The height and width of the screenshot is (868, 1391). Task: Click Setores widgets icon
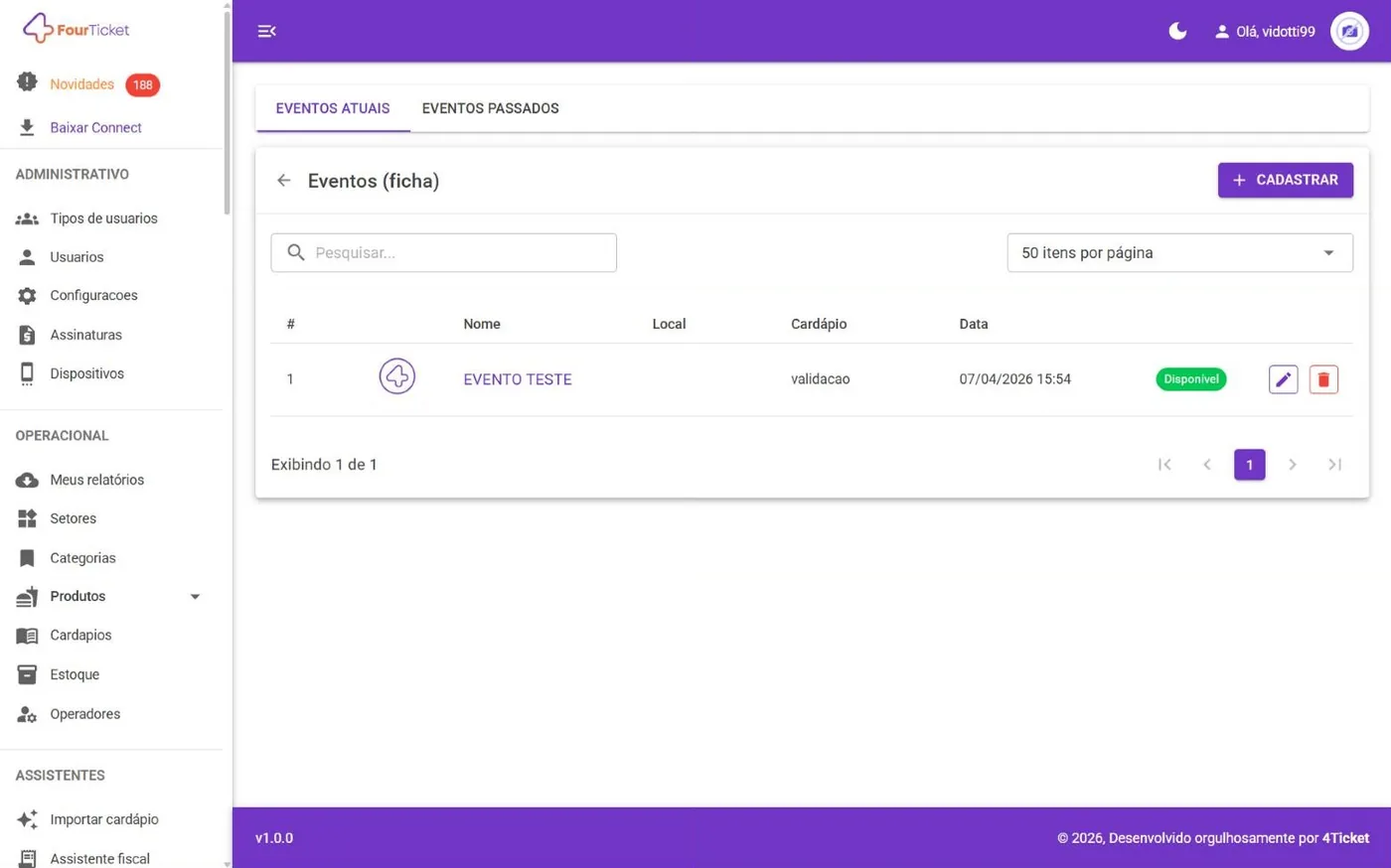(x=27, y=518)
